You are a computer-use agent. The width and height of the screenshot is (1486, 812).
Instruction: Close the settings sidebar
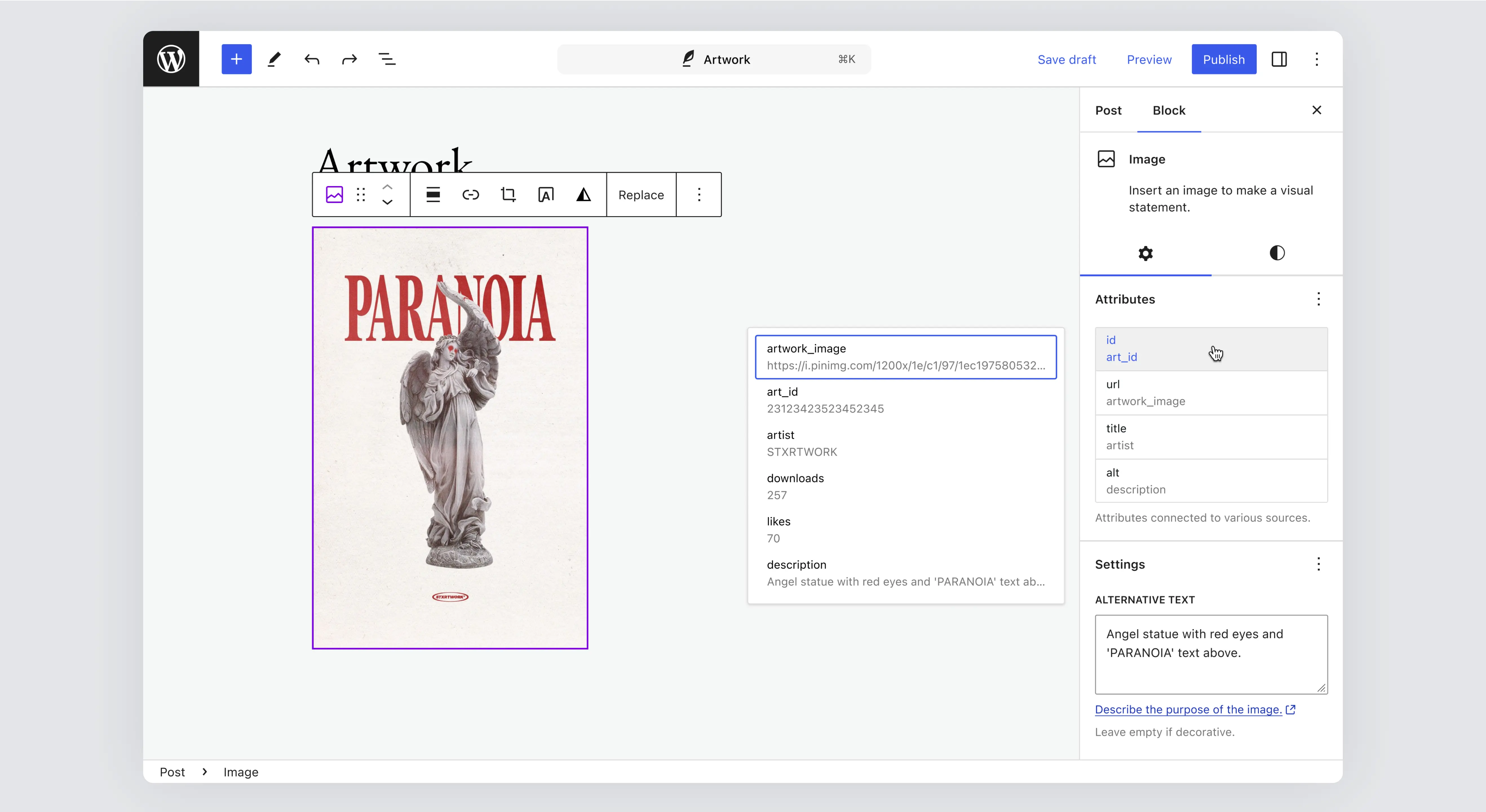point(1316,110)
